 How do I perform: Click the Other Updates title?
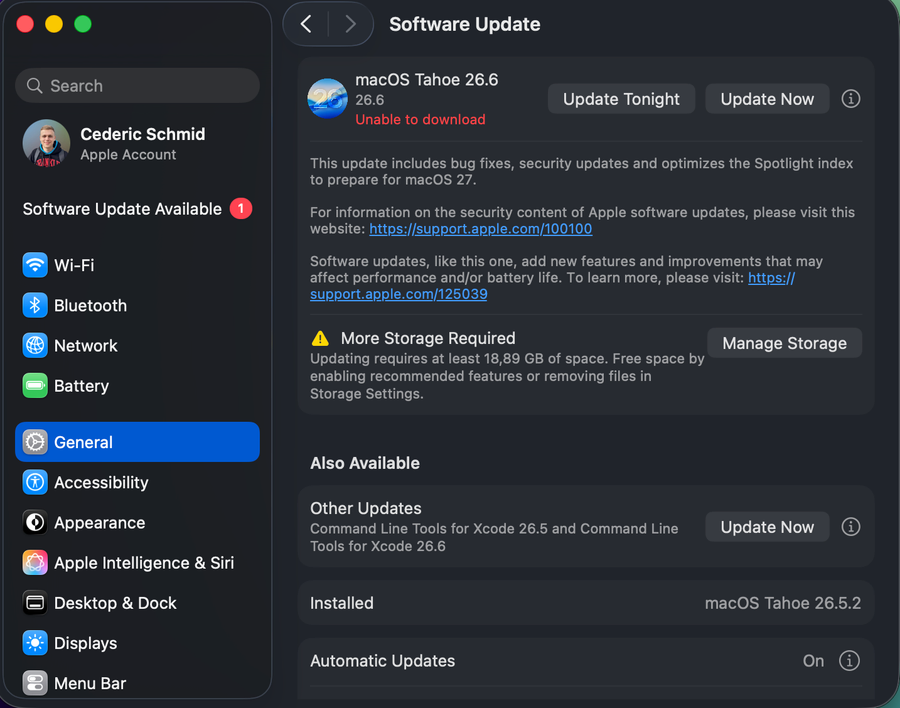[x=366, y=508]
